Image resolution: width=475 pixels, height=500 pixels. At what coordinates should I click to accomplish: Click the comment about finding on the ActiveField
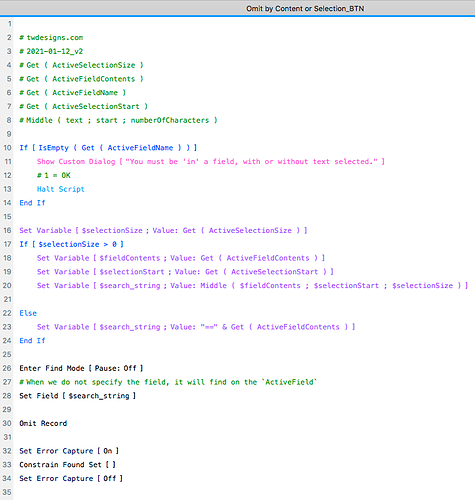point(168,382)
